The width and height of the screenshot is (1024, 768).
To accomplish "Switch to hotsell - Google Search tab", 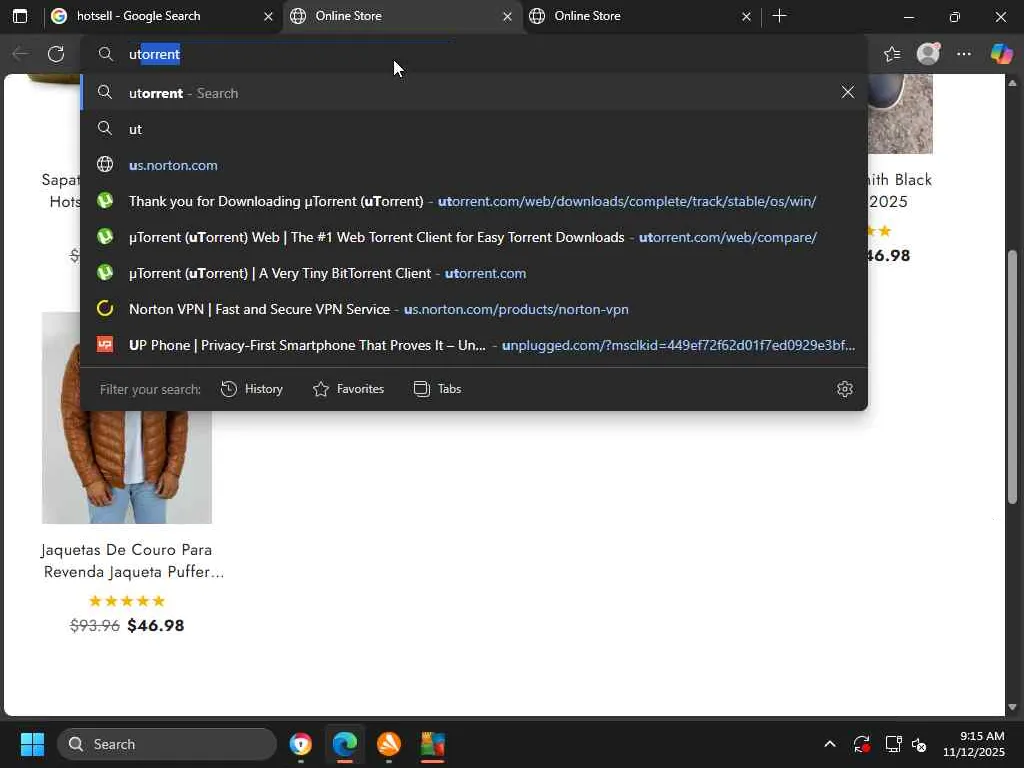I will pos(162,16).
